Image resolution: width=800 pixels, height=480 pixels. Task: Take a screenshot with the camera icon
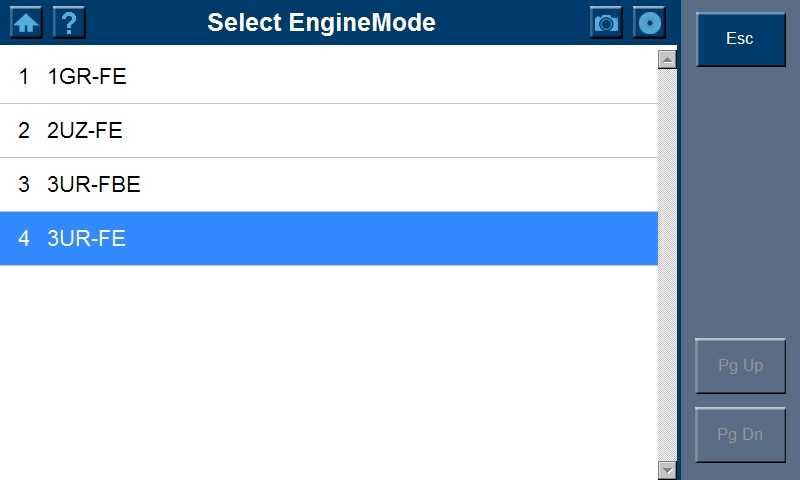tap(606, 22)
